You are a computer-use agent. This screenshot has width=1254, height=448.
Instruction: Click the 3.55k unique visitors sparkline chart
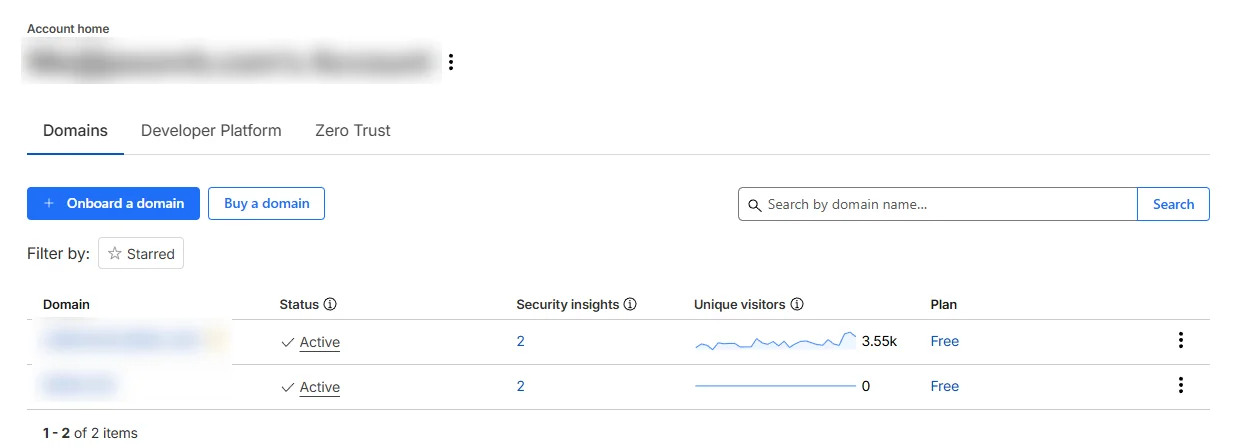pyautogui.click(x=776, y=342)
